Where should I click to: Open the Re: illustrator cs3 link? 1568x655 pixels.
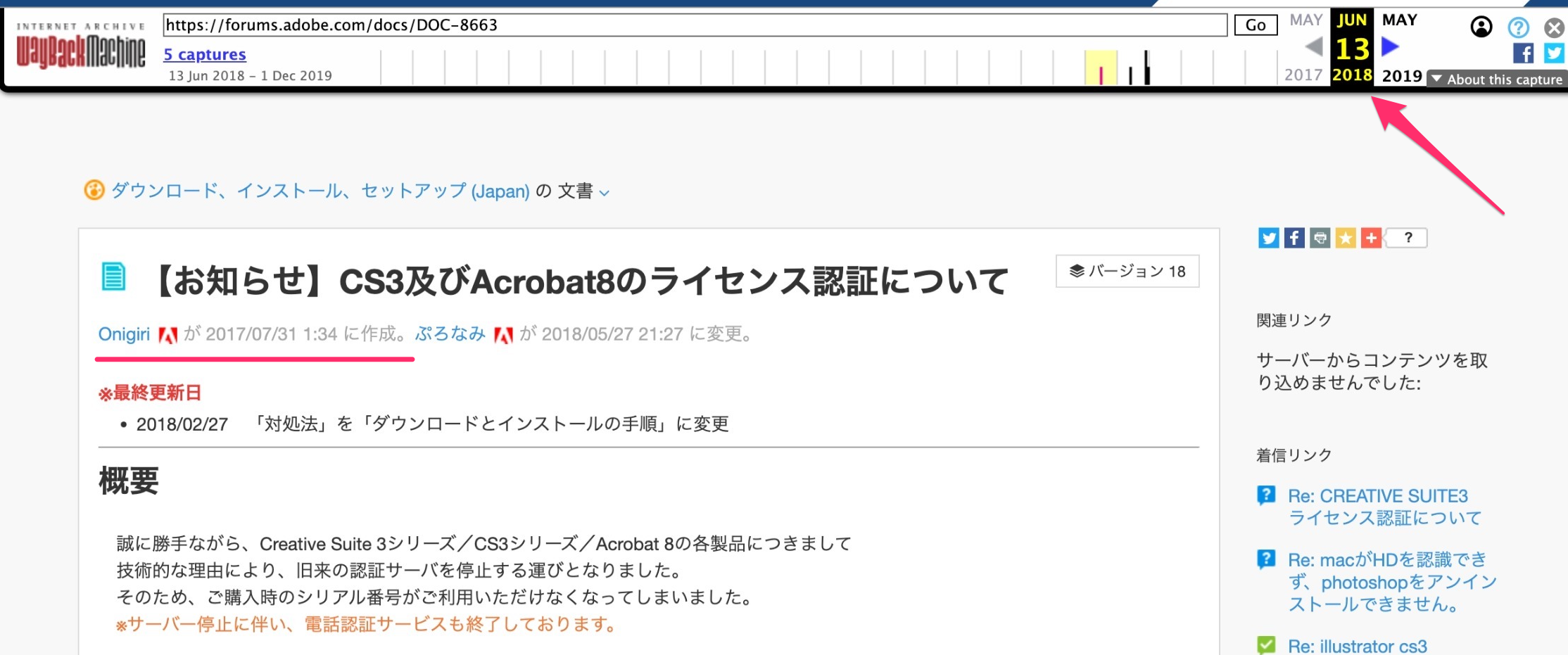click(x=1358, y=646)
